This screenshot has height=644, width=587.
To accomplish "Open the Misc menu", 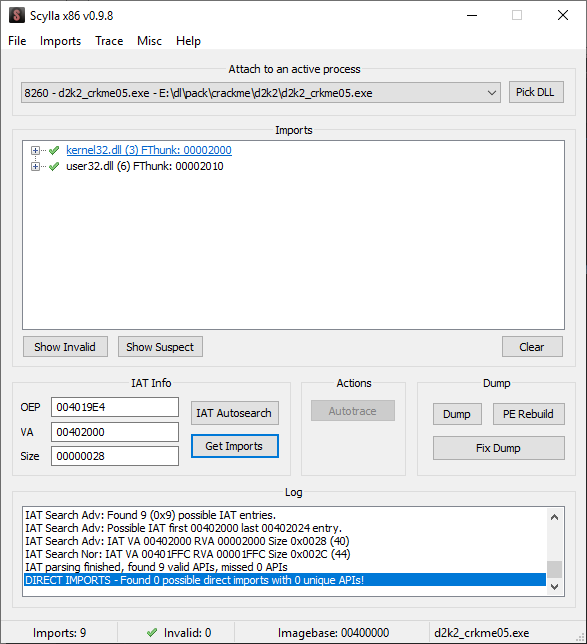I will click(x=149, y=41).
